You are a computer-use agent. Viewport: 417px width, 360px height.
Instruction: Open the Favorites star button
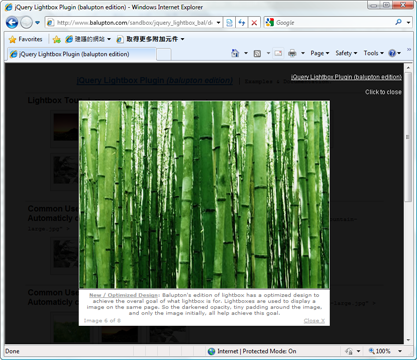point(26,39)
